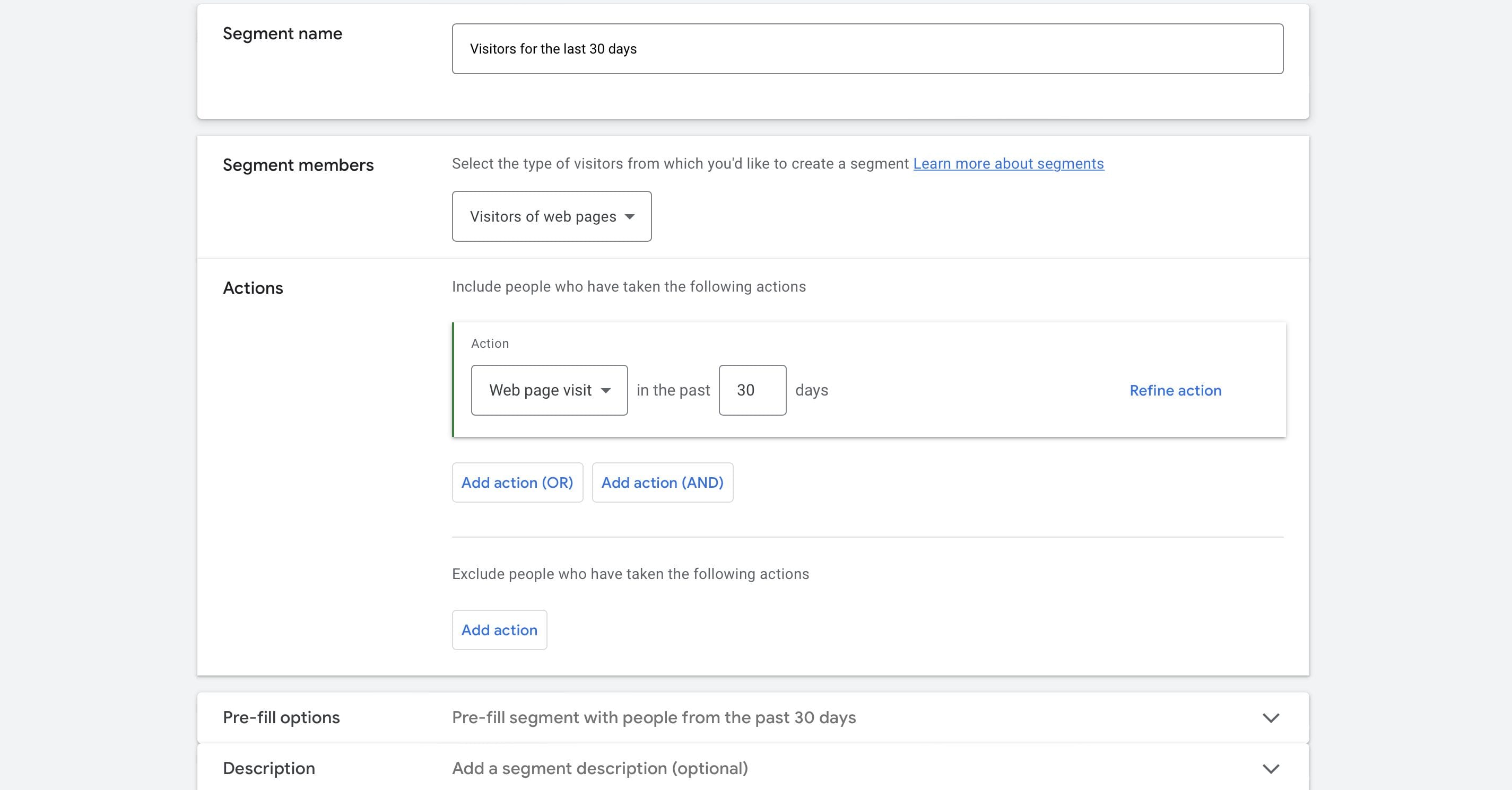Click the days number field showing 30

(752, 390)
